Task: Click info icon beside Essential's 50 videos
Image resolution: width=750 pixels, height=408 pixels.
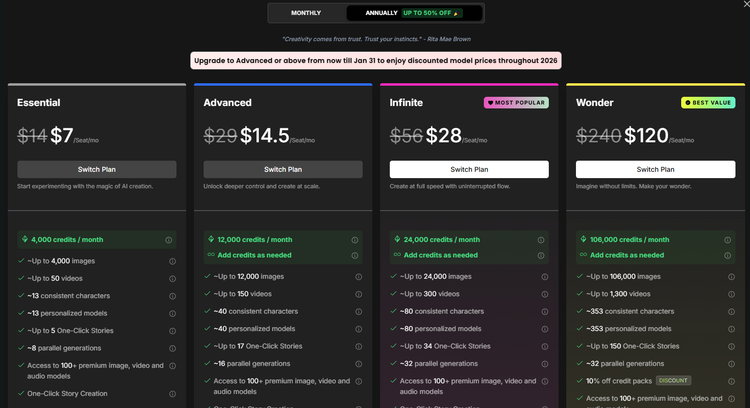Action: click(x=172, y=279)
